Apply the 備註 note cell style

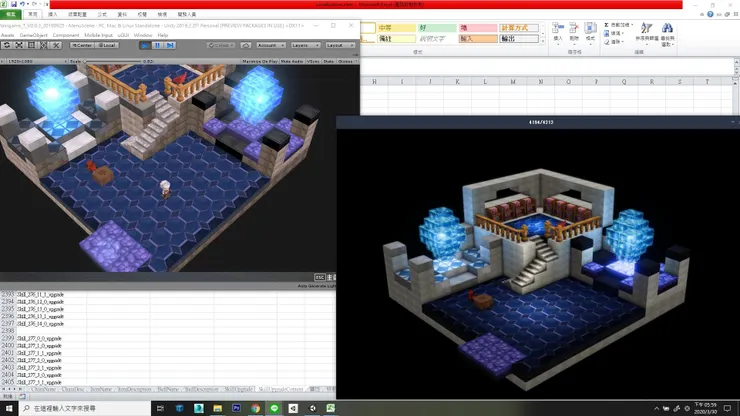point(396,39)
